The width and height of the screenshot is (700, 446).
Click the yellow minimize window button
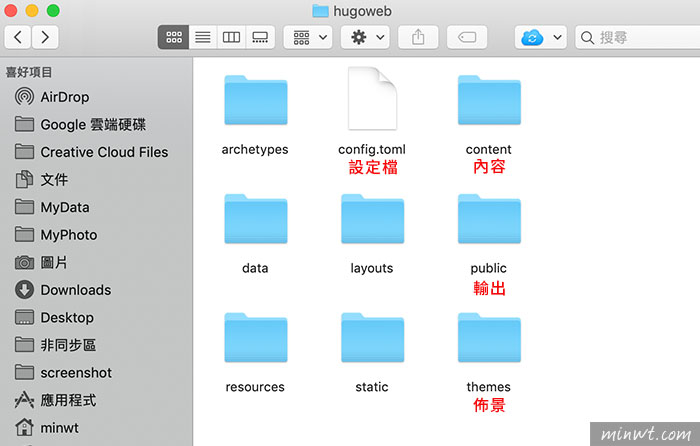coord(32,10)
